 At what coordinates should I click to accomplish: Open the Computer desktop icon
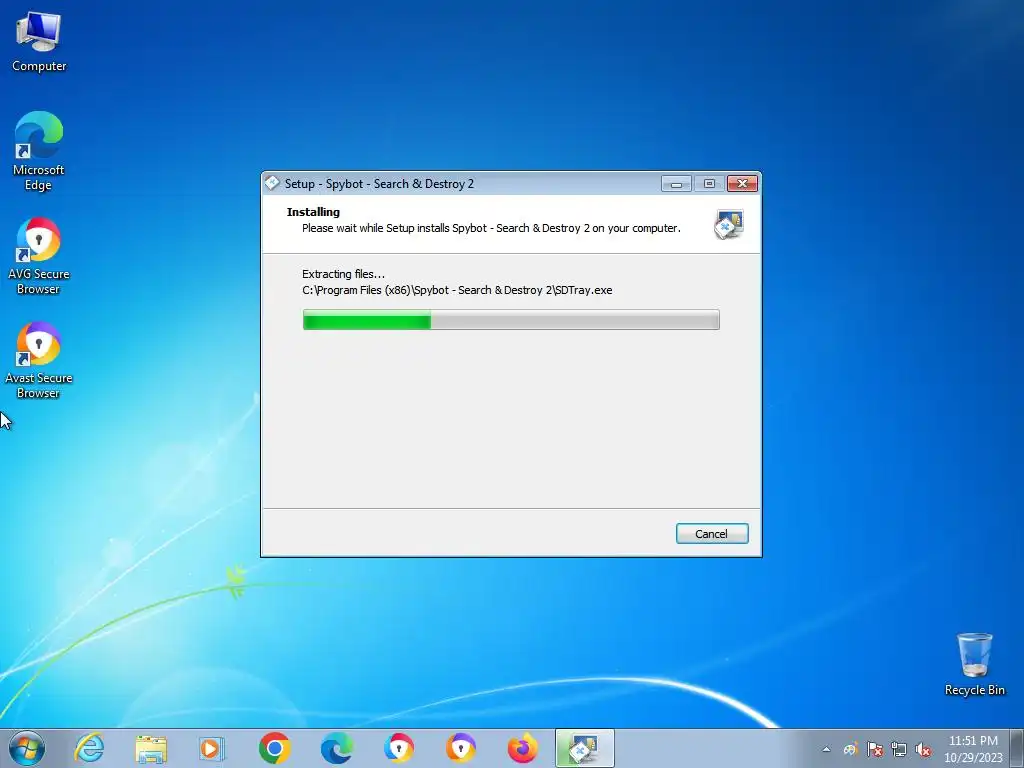click(39, 40)
